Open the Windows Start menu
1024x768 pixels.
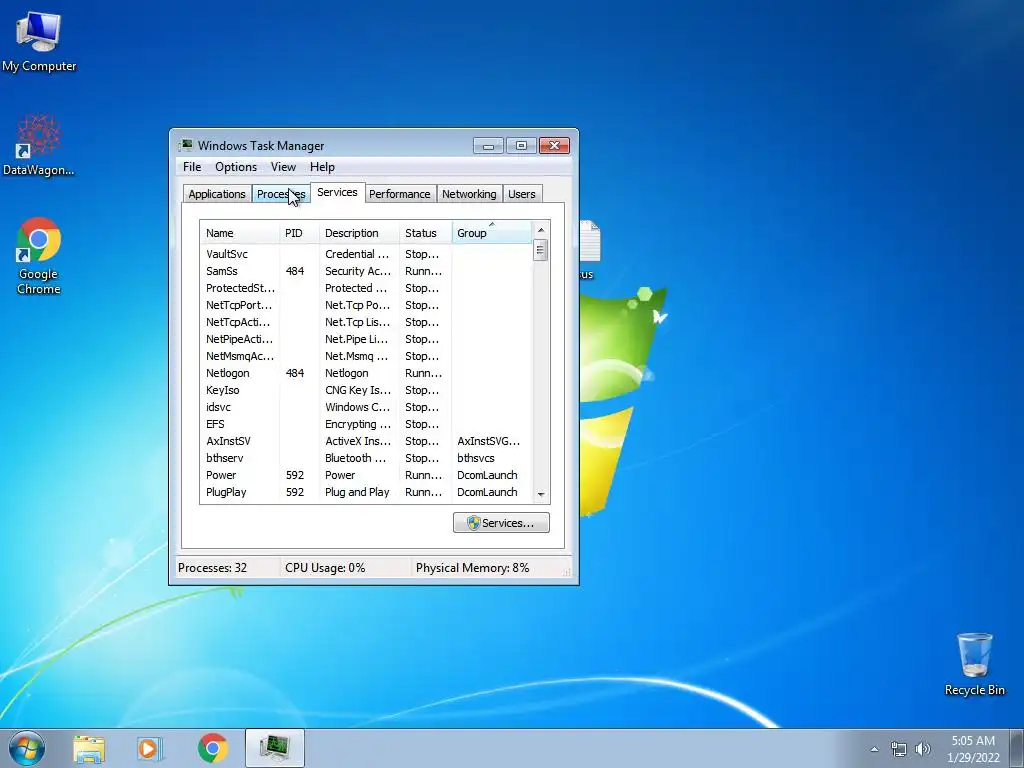pos(27,748)
